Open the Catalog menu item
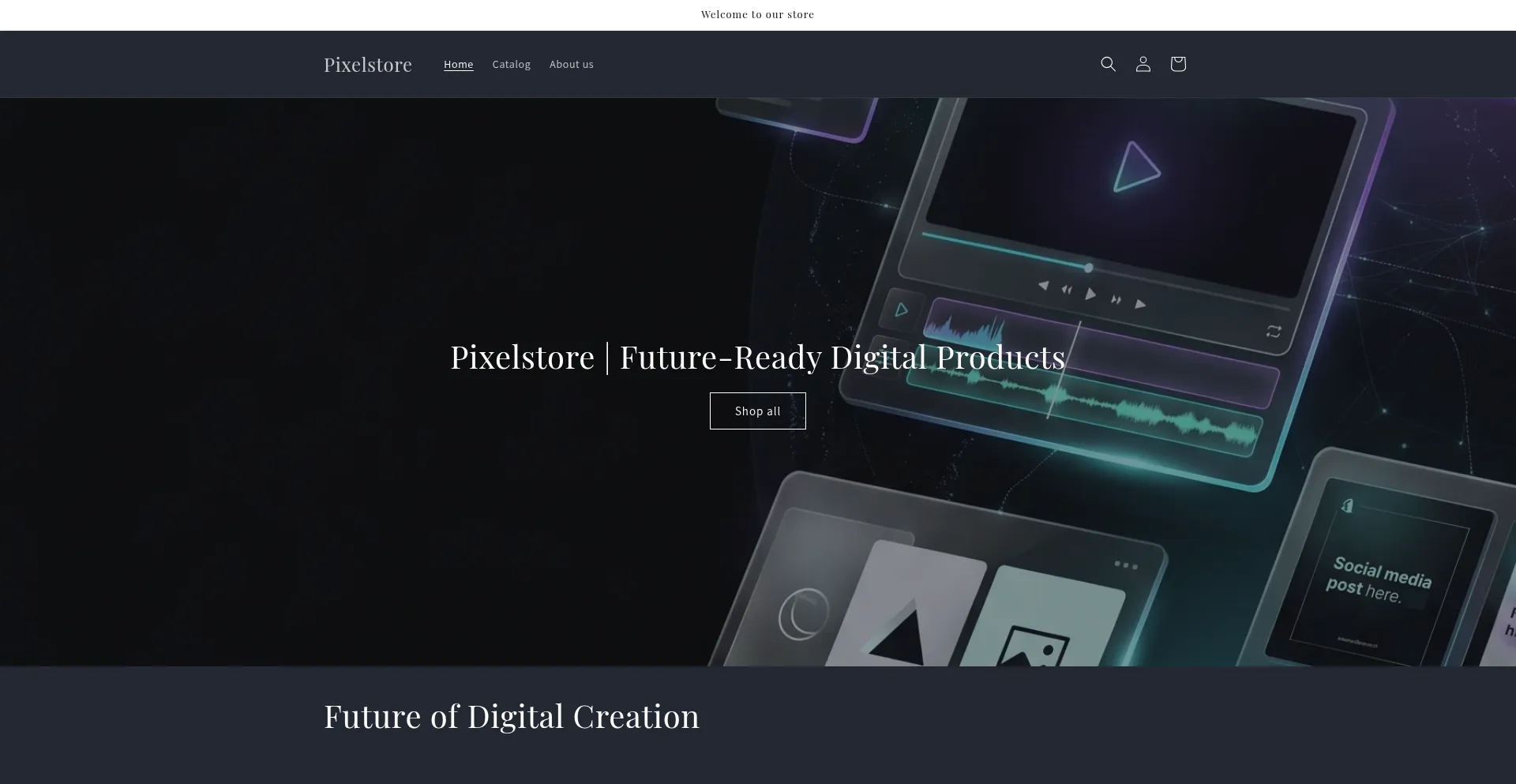This screenshot has width=1516, height=784. [x=511, y=64]
